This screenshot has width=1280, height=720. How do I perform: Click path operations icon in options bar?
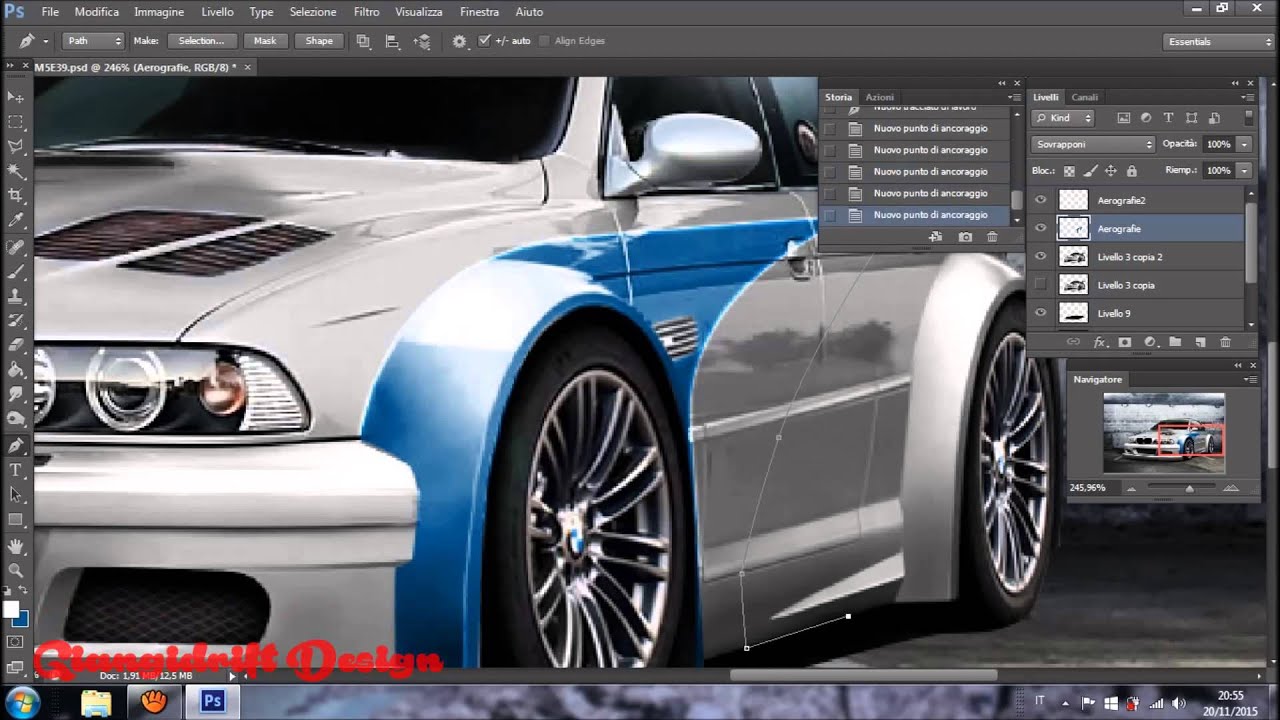tap(363, 41)
